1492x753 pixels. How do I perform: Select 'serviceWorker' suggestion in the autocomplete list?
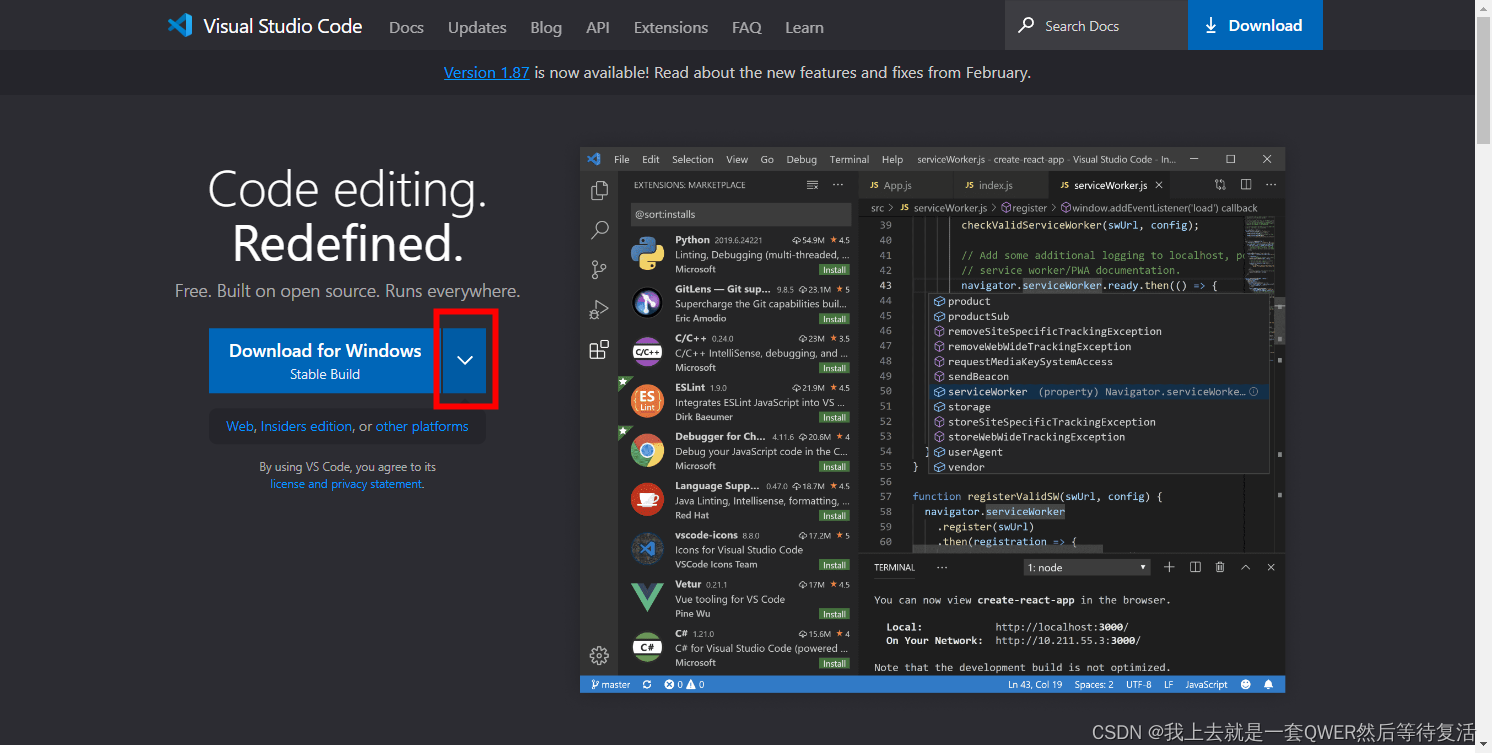pyautogui.click(x=1098, y=392)
